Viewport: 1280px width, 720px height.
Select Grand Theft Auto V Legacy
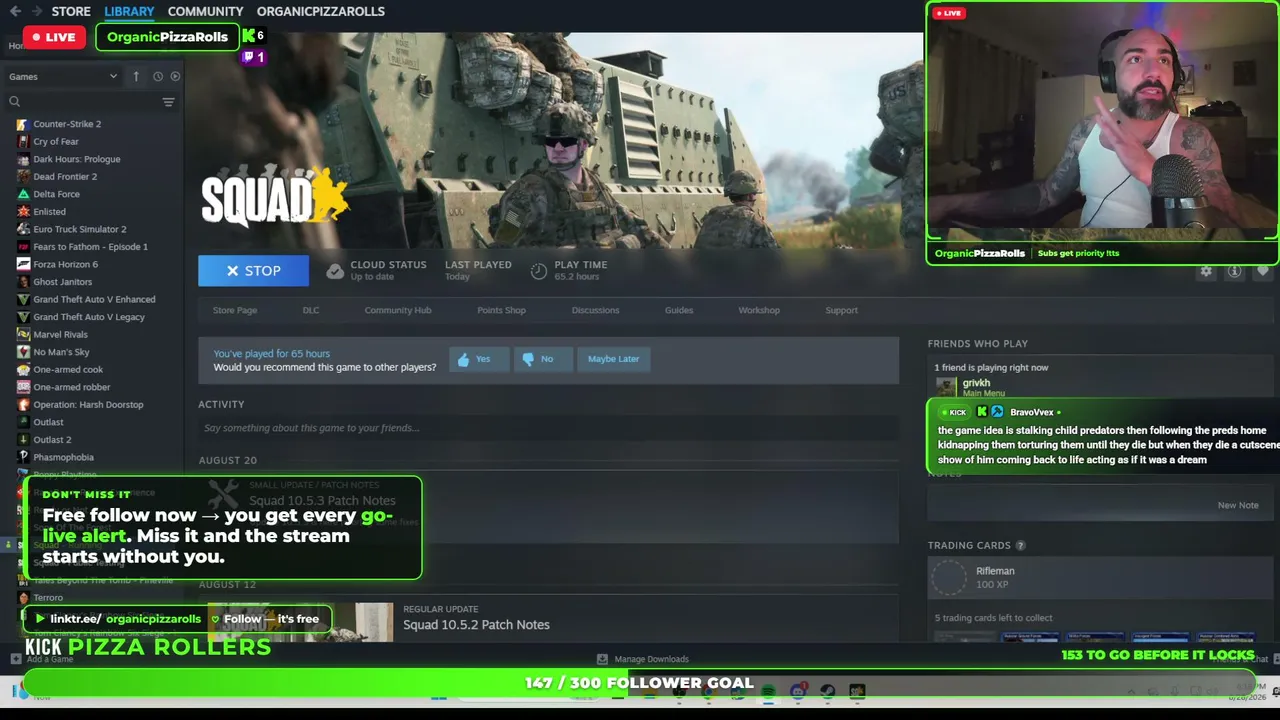pos(89,317)
